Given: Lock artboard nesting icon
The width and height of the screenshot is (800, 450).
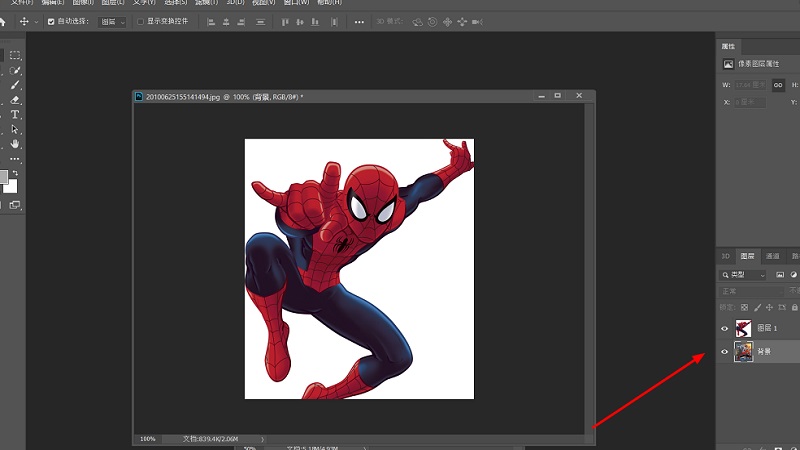Looking at the screenshot, I should [782, 307].
